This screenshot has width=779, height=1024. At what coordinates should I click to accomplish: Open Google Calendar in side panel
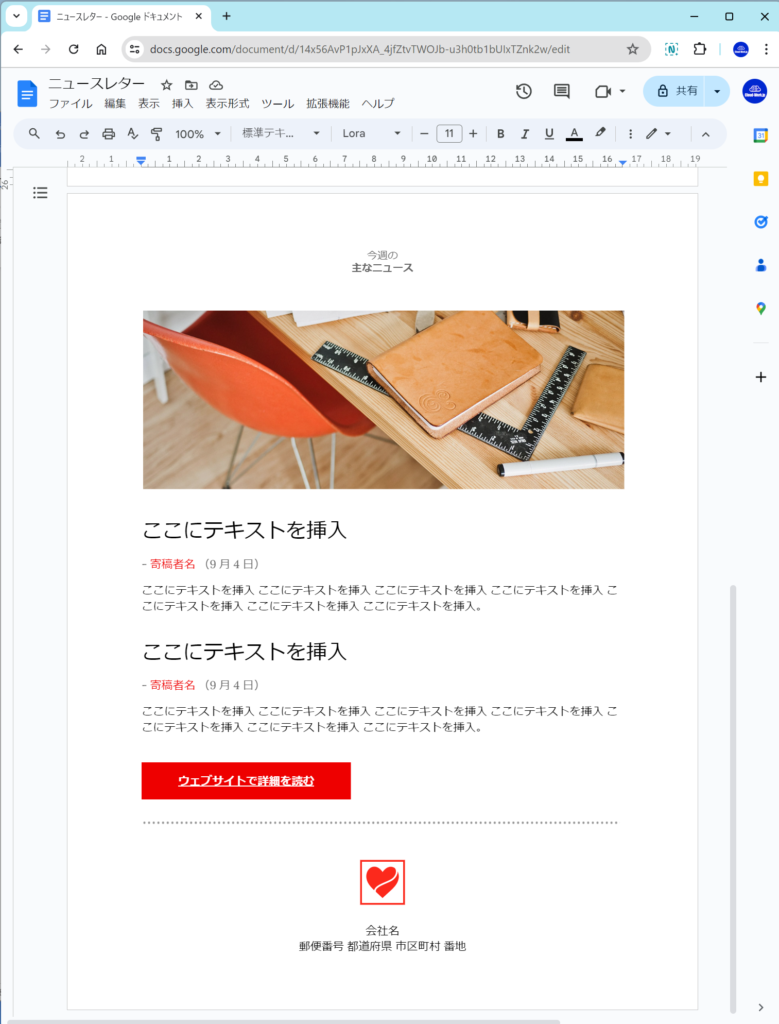[761, 135]
